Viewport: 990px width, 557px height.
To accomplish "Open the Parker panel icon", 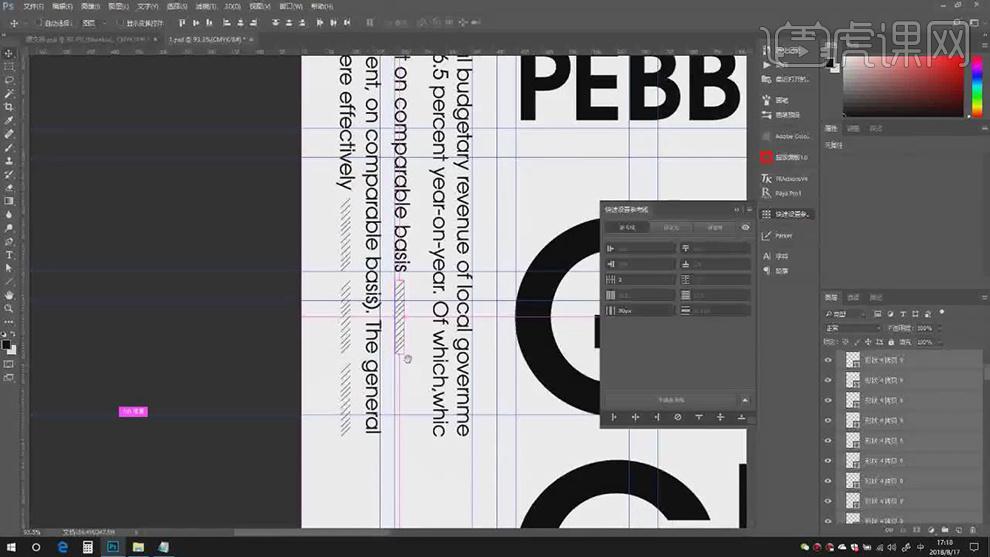I will [x=766, y=236].
